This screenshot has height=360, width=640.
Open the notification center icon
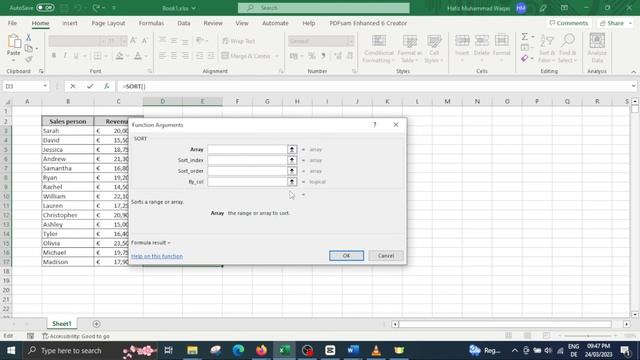point(625,350)
